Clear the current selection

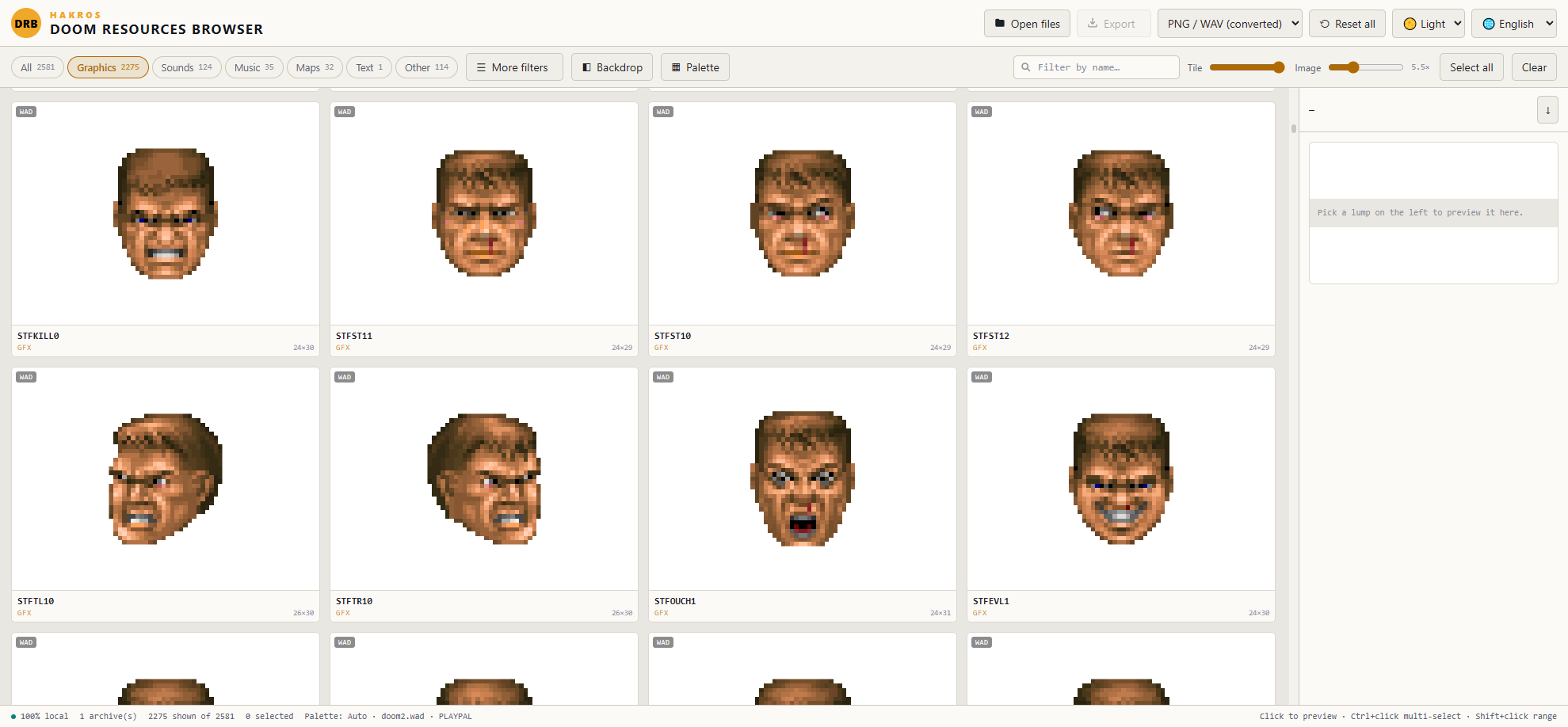[x=1534, y=67]
